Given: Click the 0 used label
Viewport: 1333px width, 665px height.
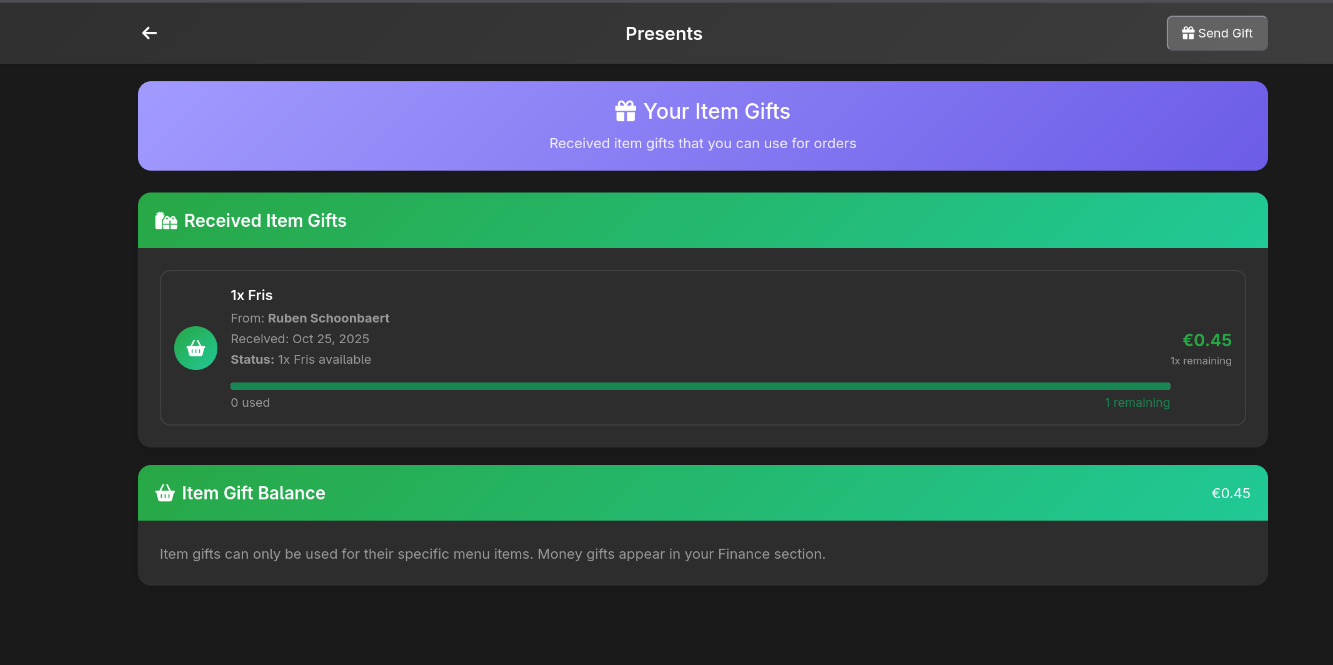Looking at the screenshot, I should tap(250, 403).
